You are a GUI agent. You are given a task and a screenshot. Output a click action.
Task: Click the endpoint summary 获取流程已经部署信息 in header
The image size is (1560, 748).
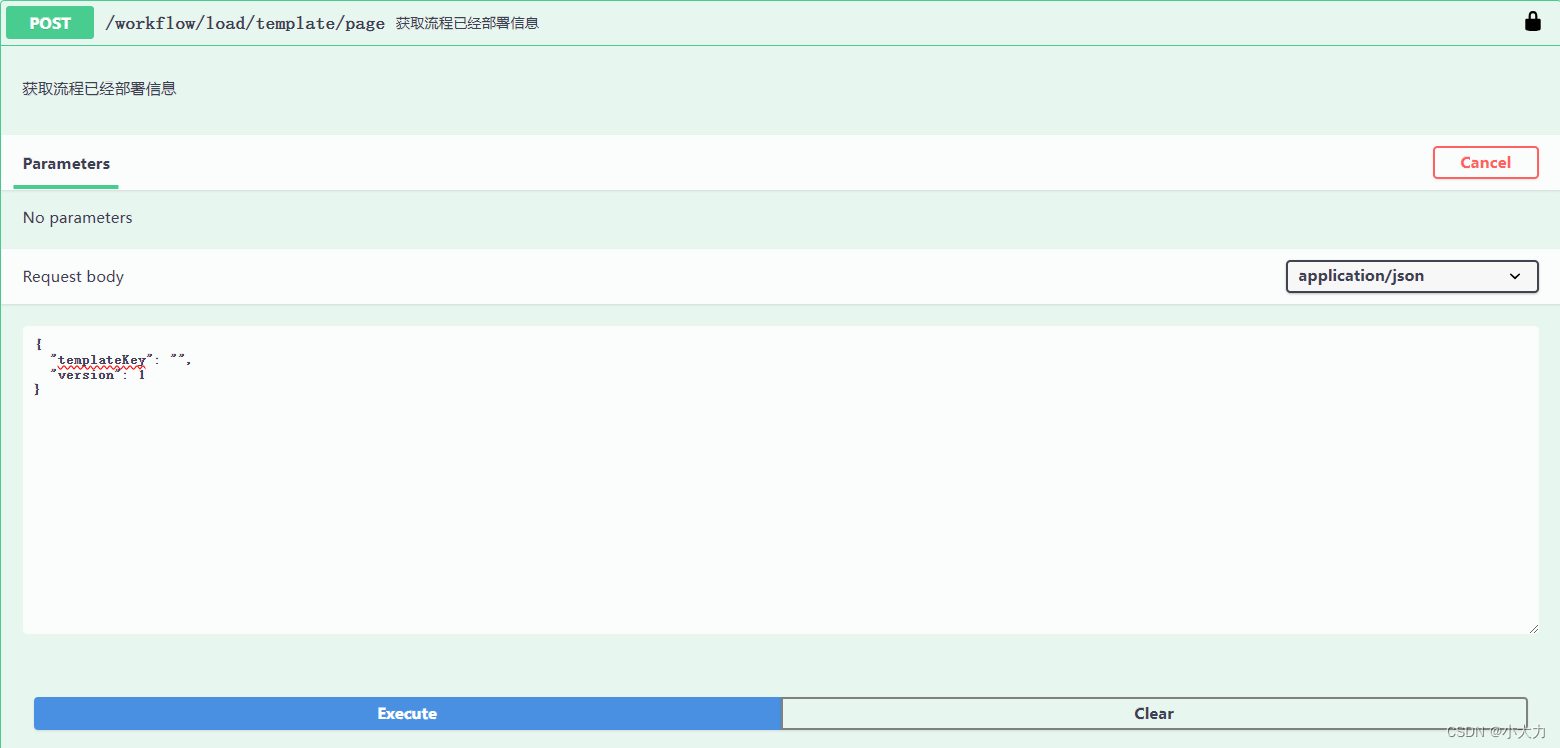(x=467, y=23)
